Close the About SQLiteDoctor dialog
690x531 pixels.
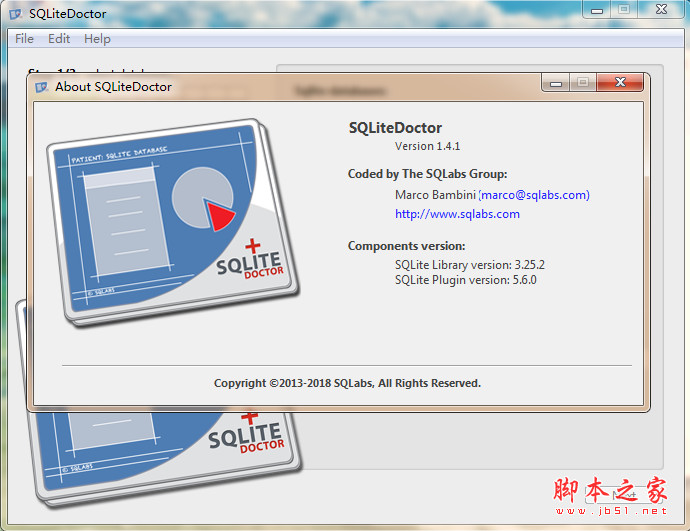[x=620, y=82]
